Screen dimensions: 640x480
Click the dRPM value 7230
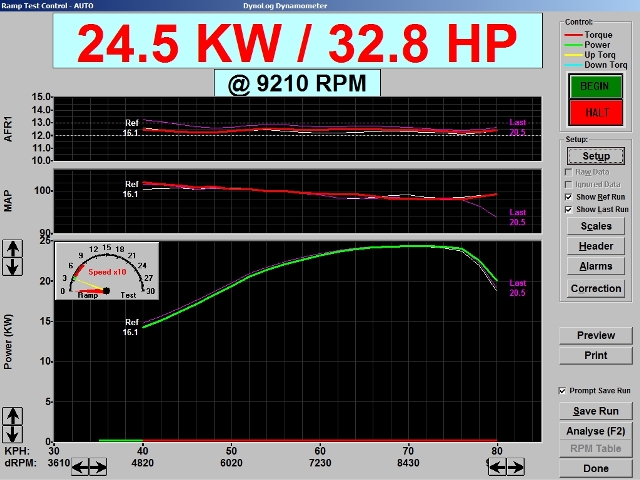pyautogui.click(x=320, y=463)
